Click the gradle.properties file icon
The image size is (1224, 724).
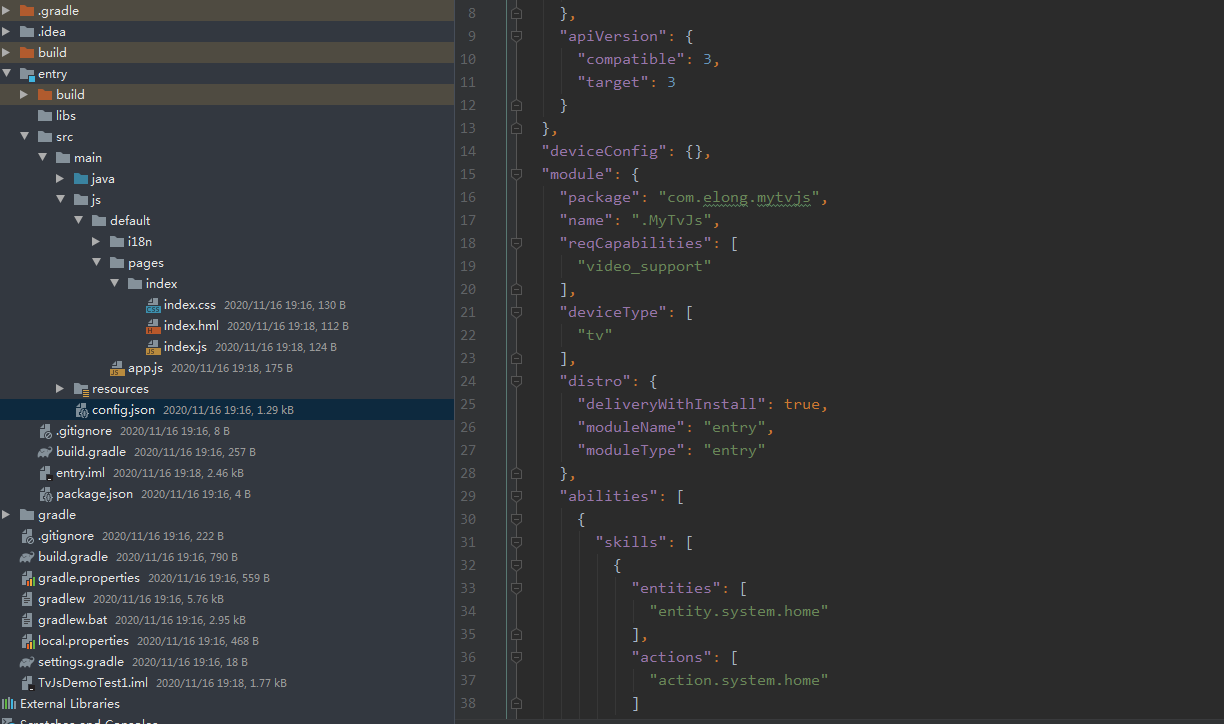28,578
